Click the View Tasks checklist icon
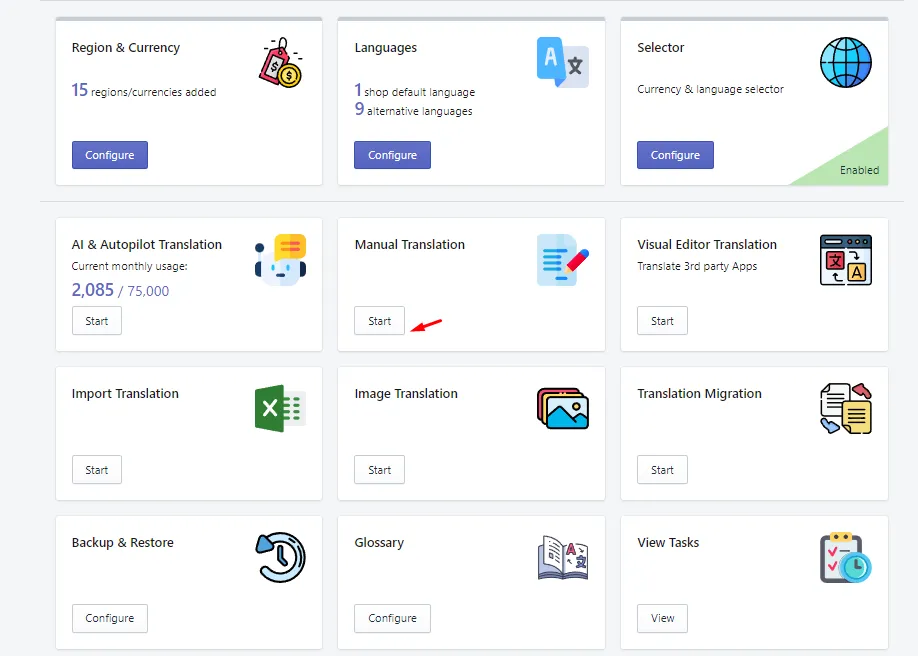918x656 pixels. click(x=845, y=558)
